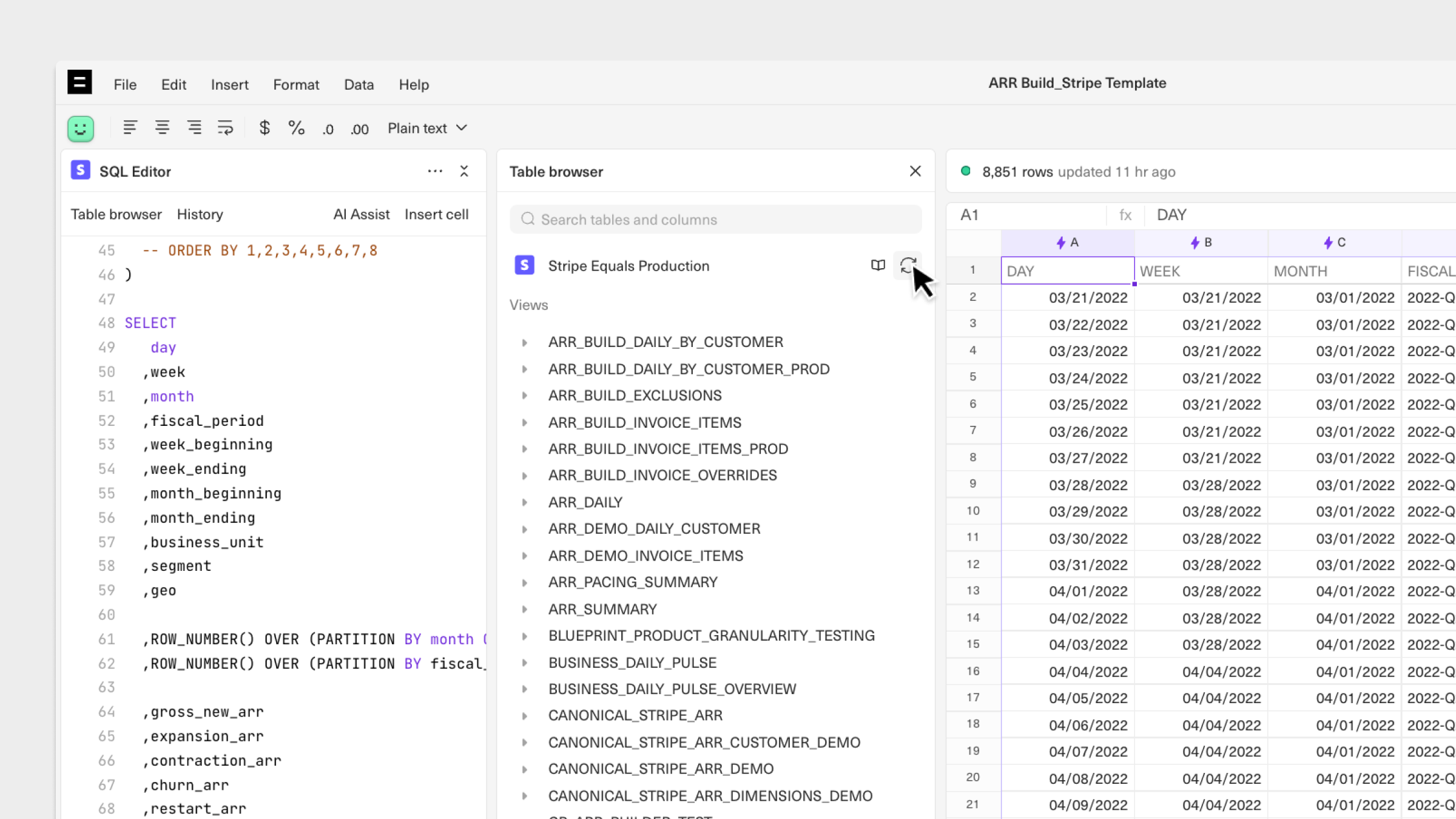Apply currency dollar format
This screenshot has width=1456, height=819.
[x=265, y=128]
